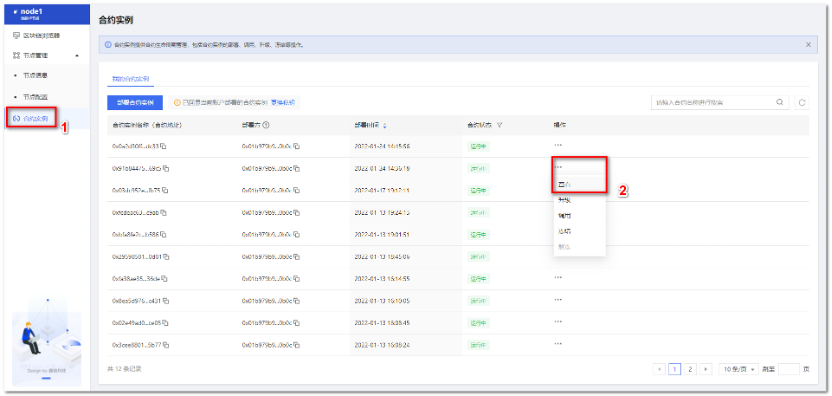Screen dimensions: 832x396
Task: Copy deployer address in the 14:35:19 row
Action: tap(297, 168)
